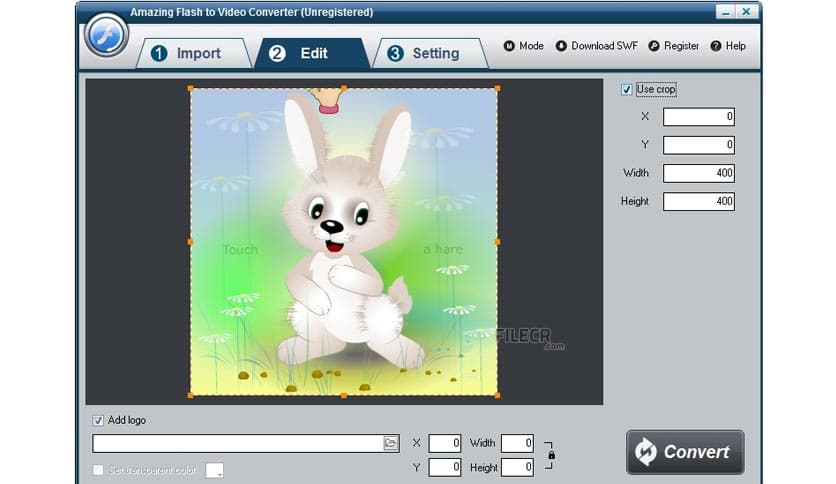
Task: Click the top-left crop handle
Action: coord(190,88)
